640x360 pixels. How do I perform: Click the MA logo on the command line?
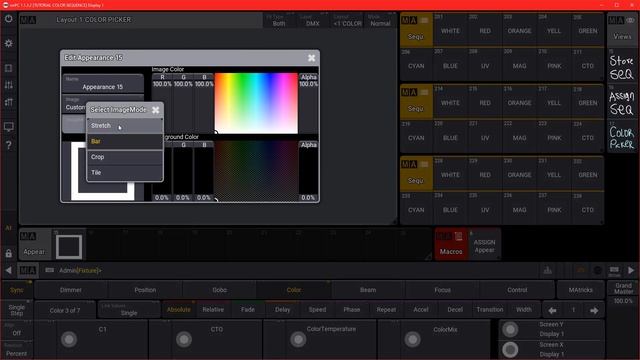click(28, 270)
